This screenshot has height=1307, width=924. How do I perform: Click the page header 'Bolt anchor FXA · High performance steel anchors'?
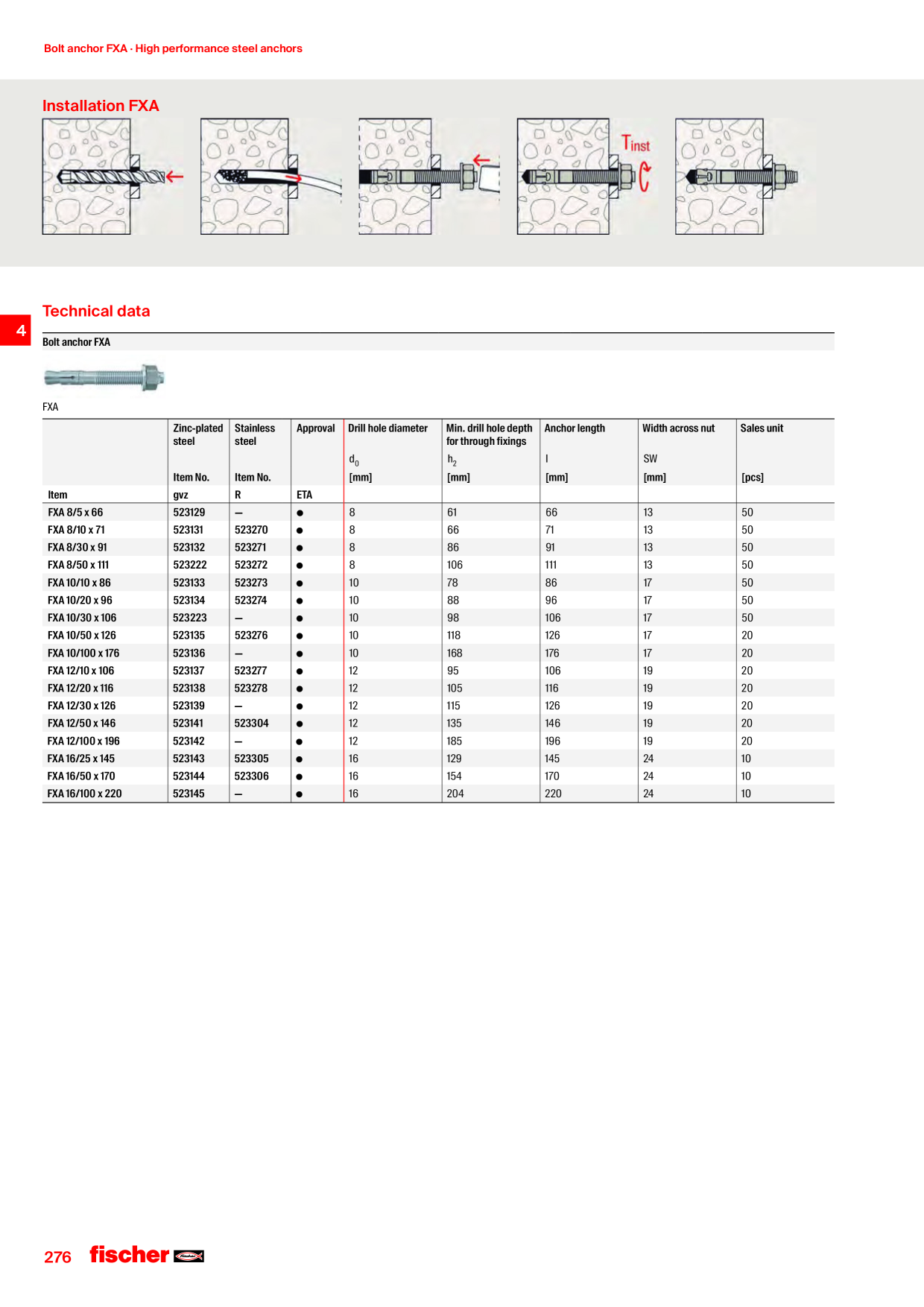173,48
